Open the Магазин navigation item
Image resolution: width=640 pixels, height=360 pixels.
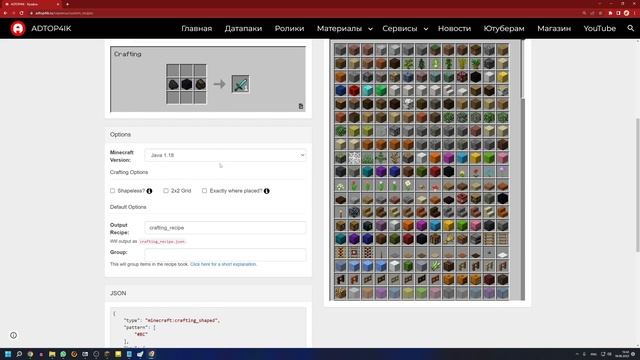click(554, 29)
